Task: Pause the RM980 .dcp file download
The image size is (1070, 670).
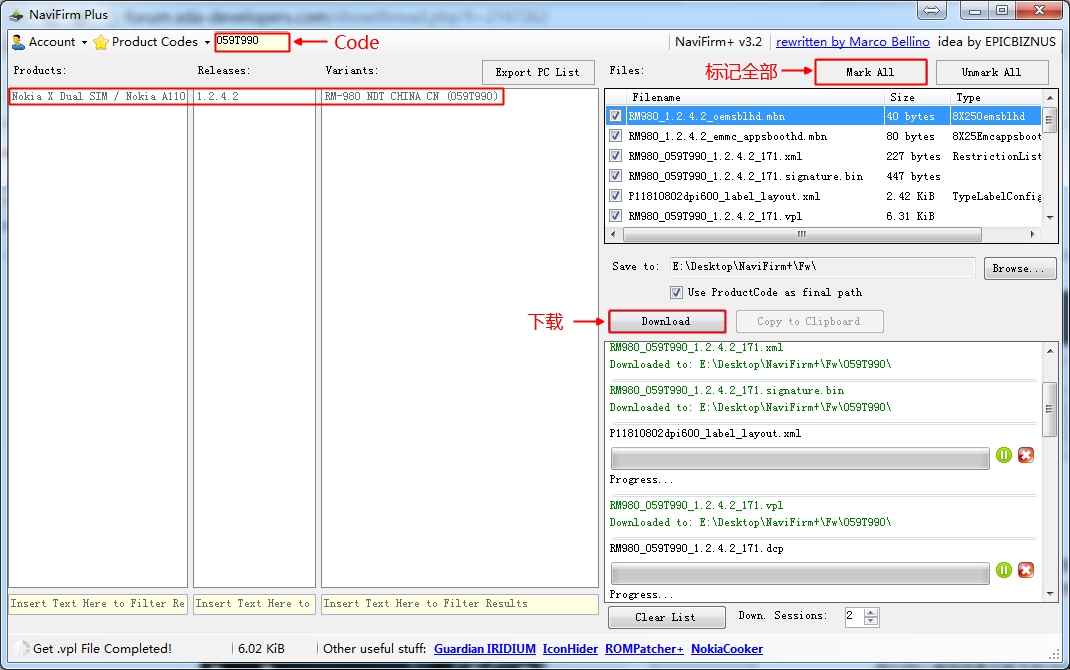Action: tap(1004, 570)
